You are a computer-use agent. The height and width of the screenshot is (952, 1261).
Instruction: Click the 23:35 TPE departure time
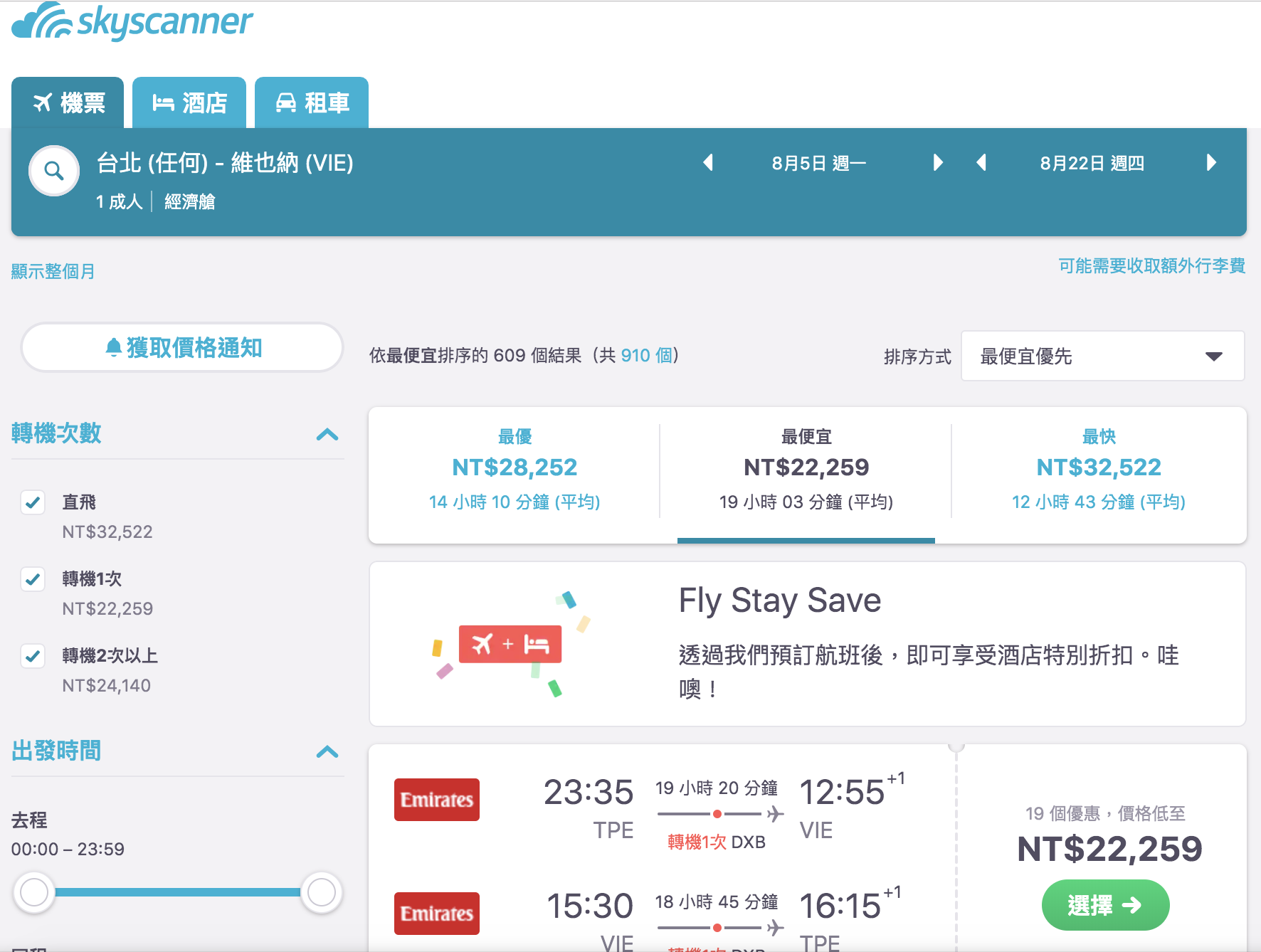(x=589, y=792)
